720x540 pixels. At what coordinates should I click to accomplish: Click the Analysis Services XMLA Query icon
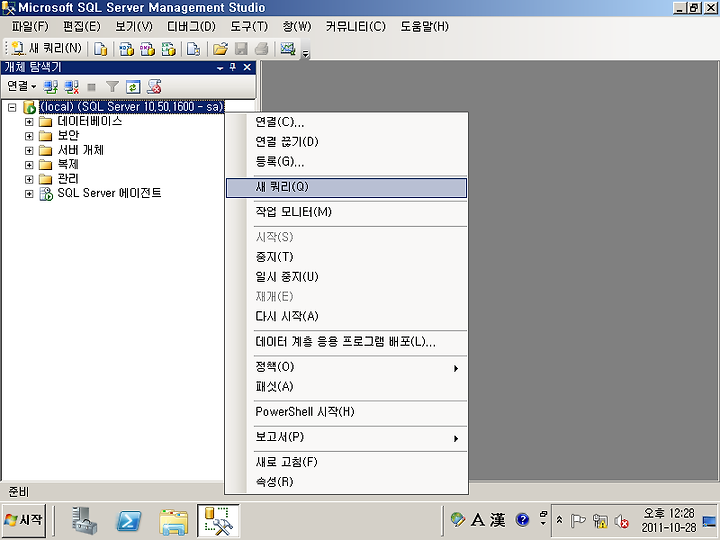tap(169, 49)
